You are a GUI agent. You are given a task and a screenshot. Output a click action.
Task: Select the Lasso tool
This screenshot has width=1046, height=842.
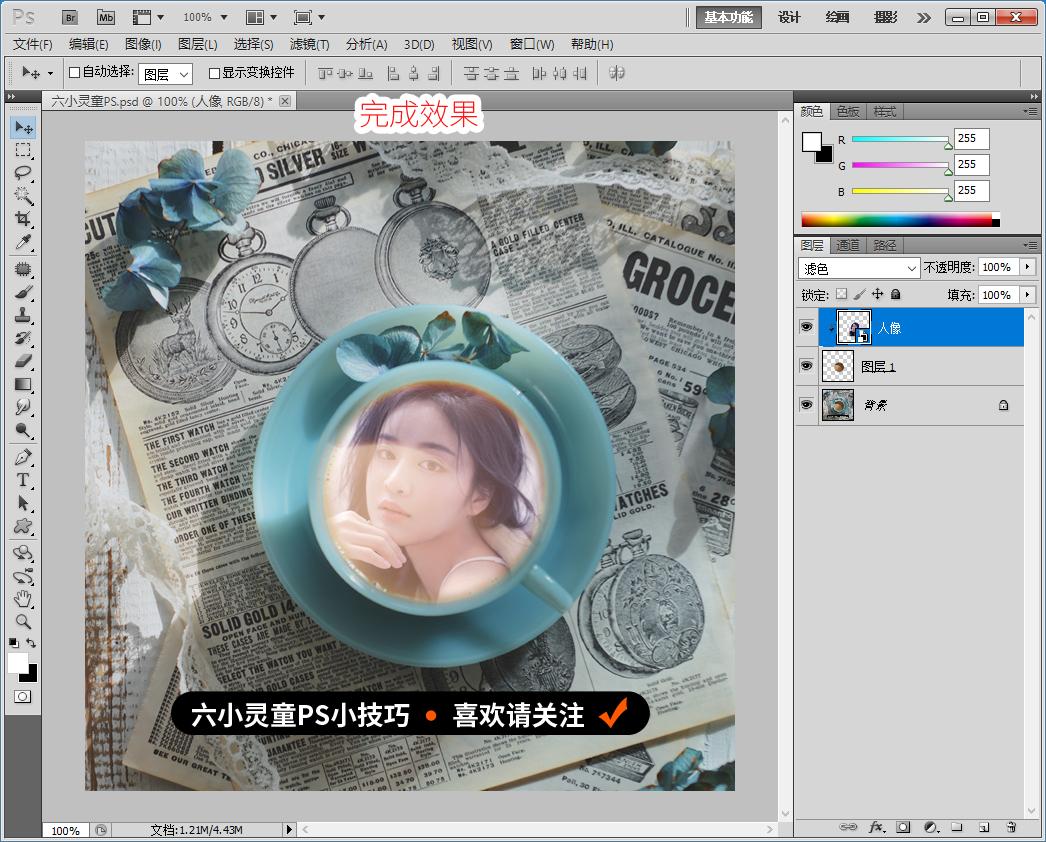23,173
